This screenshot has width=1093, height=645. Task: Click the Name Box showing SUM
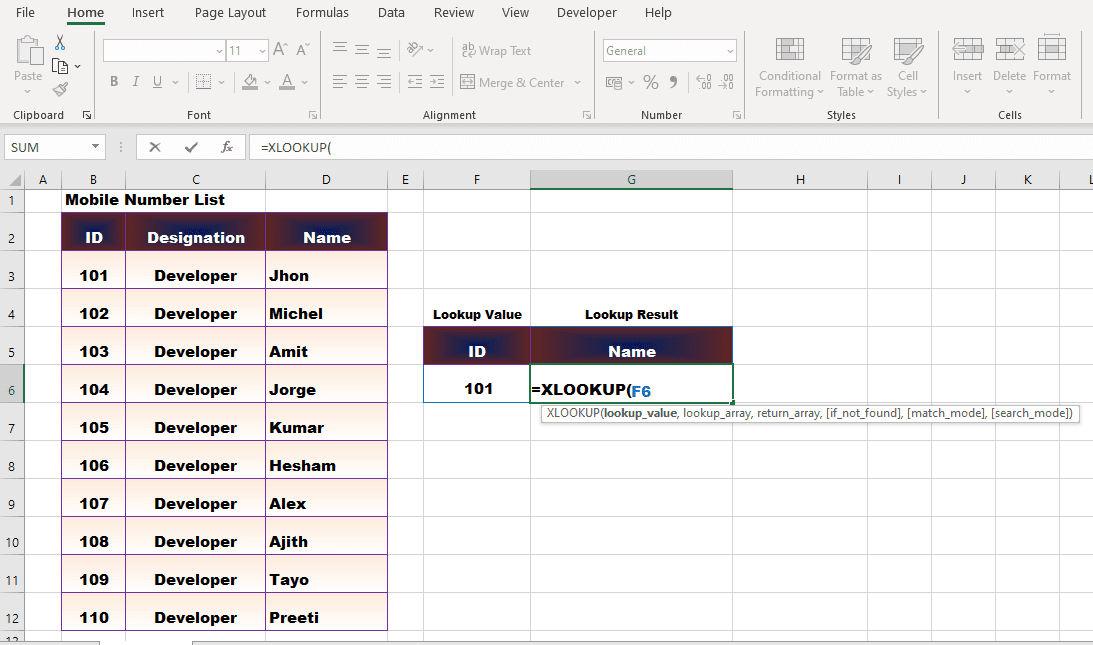(54, 147)
